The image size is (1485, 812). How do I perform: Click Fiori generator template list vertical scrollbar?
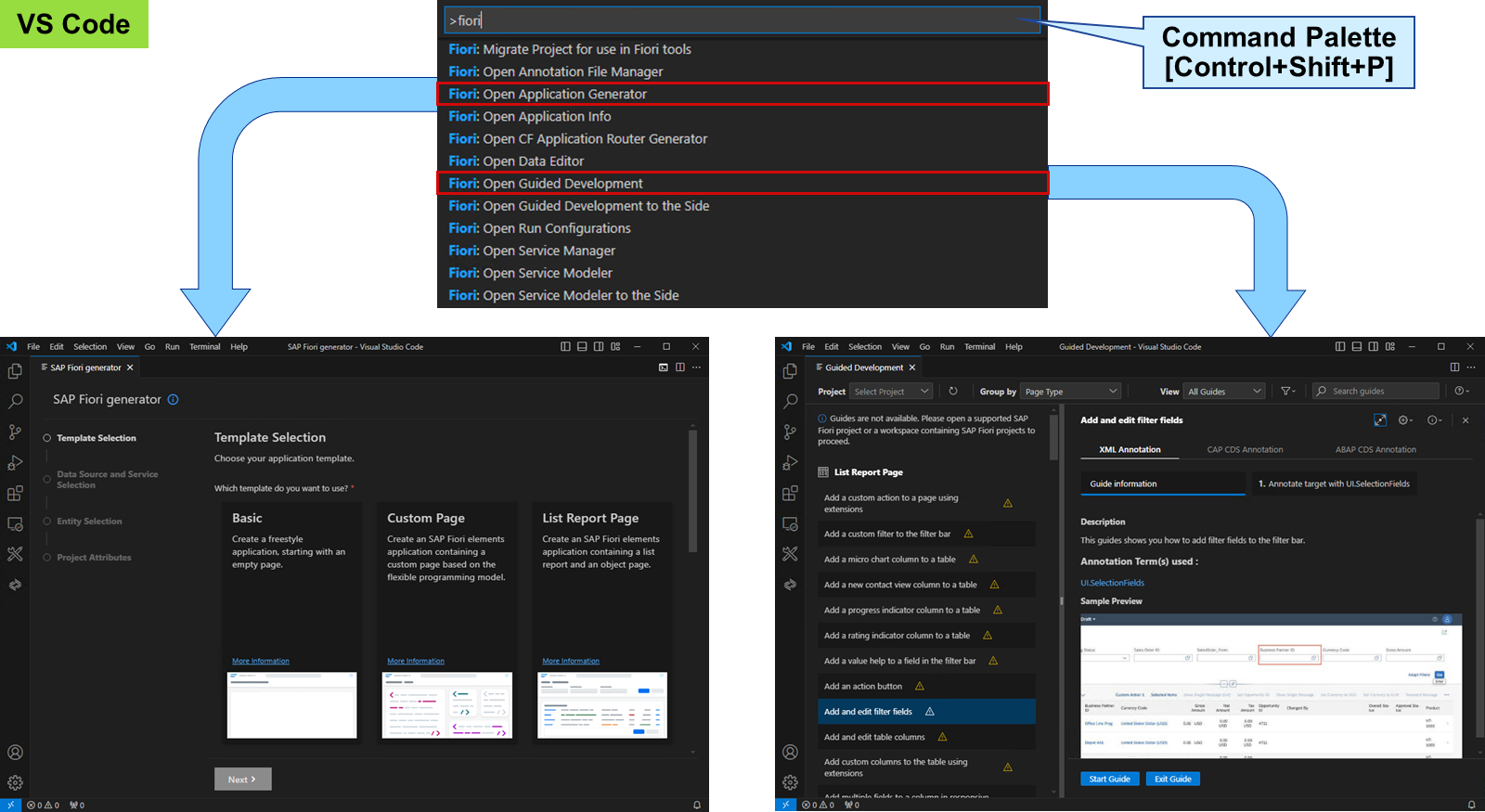(692, 492)
